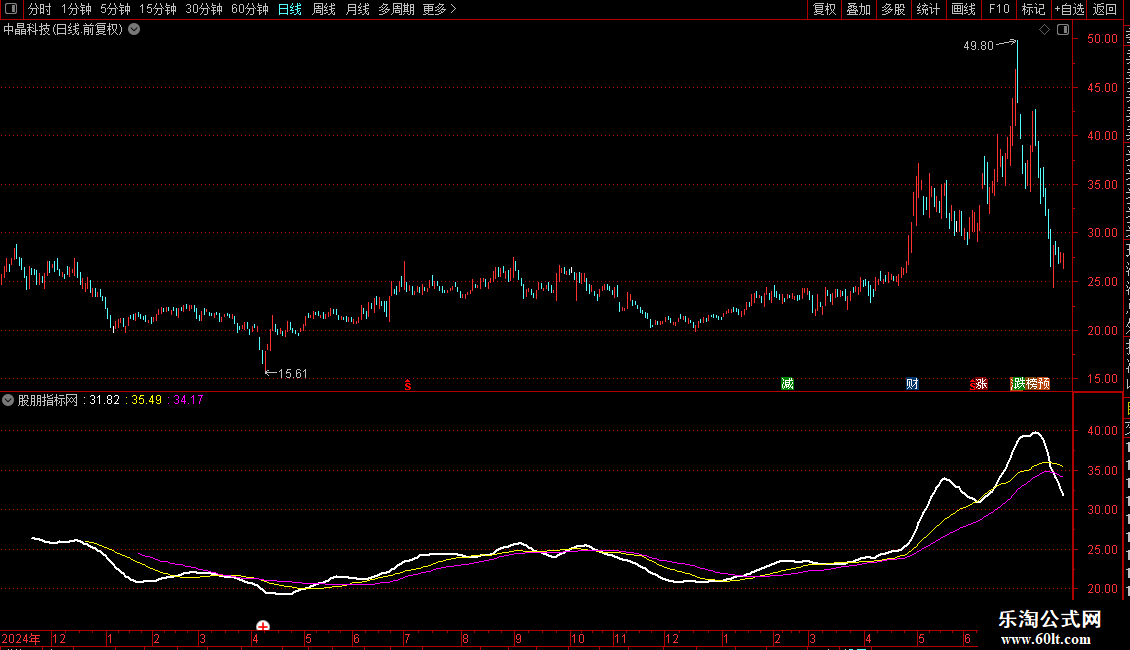Click the 叠加 overlay button
This screenshot has width=1130, height=650.
coord(859,9)
